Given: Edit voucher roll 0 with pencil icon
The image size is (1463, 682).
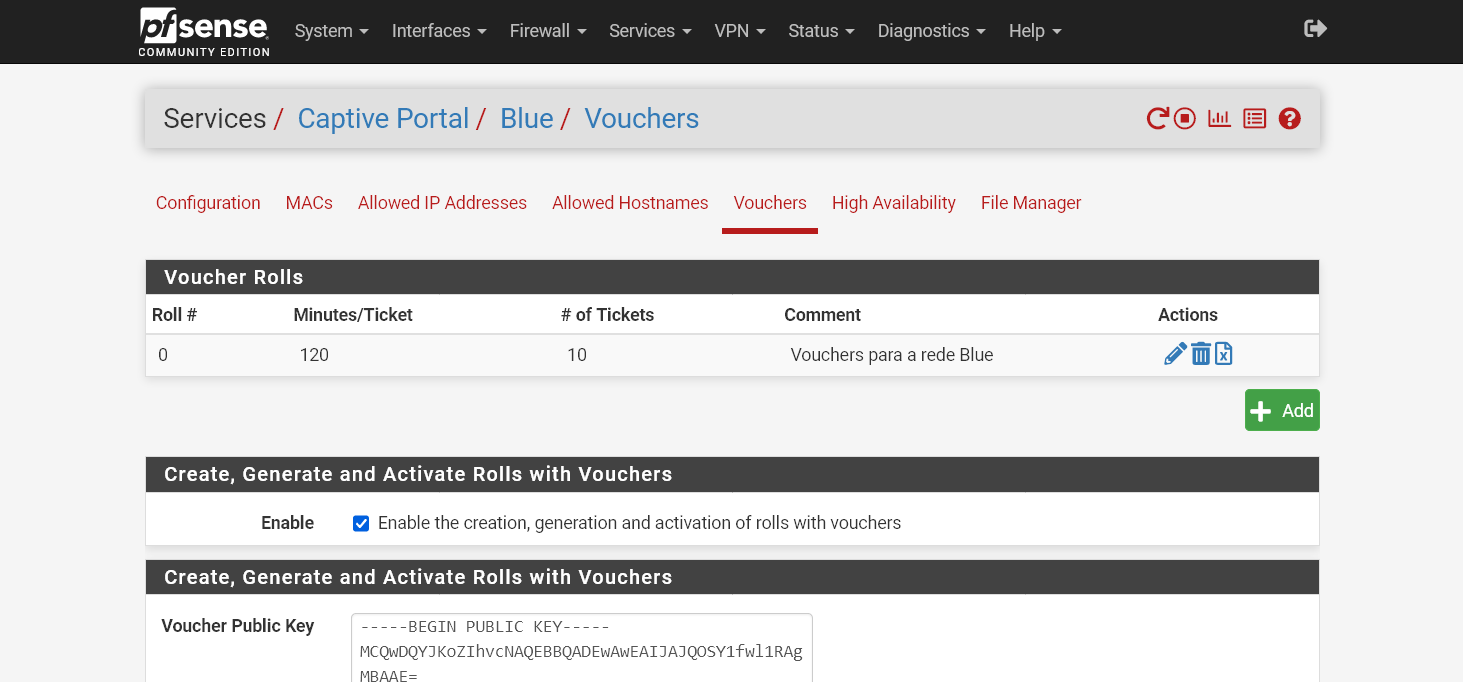Looking at the screenshot, I should click(x=1175, y=353).
